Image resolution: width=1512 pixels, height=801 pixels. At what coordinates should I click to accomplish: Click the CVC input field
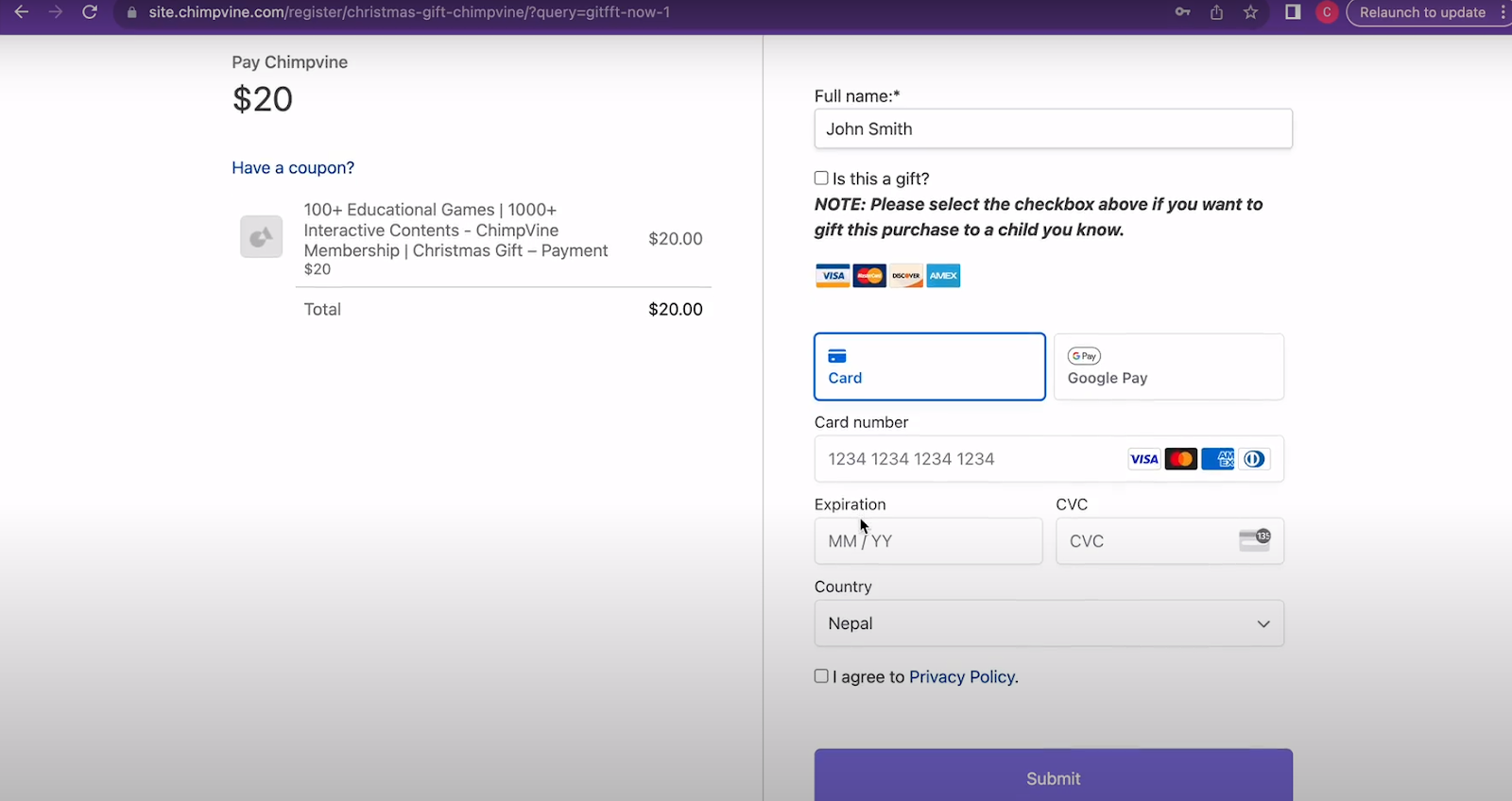click(x=1170, y=541)
